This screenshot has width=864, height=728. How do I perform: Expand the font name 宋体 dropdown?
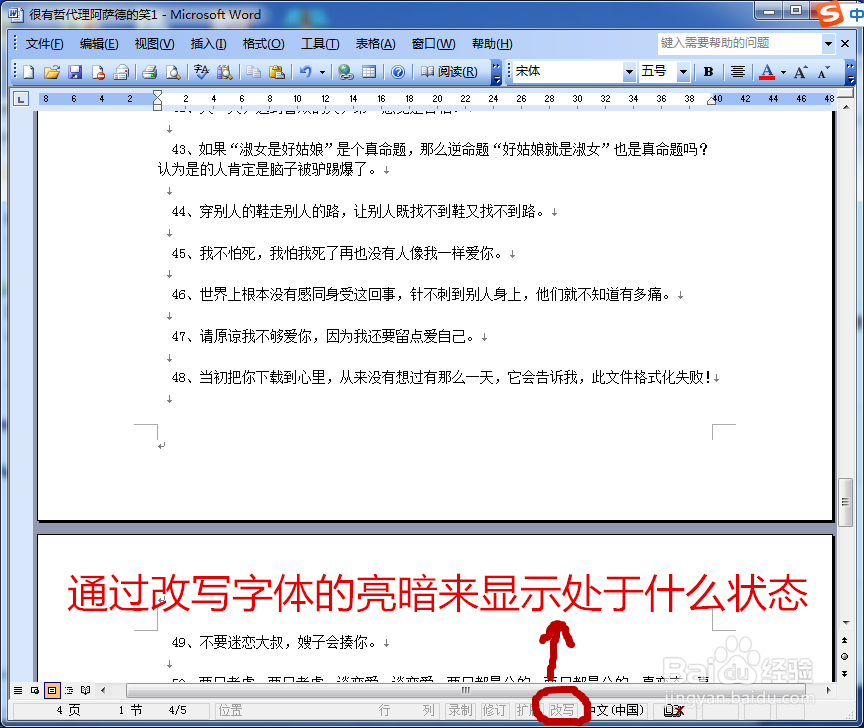(x=629, y=72)
